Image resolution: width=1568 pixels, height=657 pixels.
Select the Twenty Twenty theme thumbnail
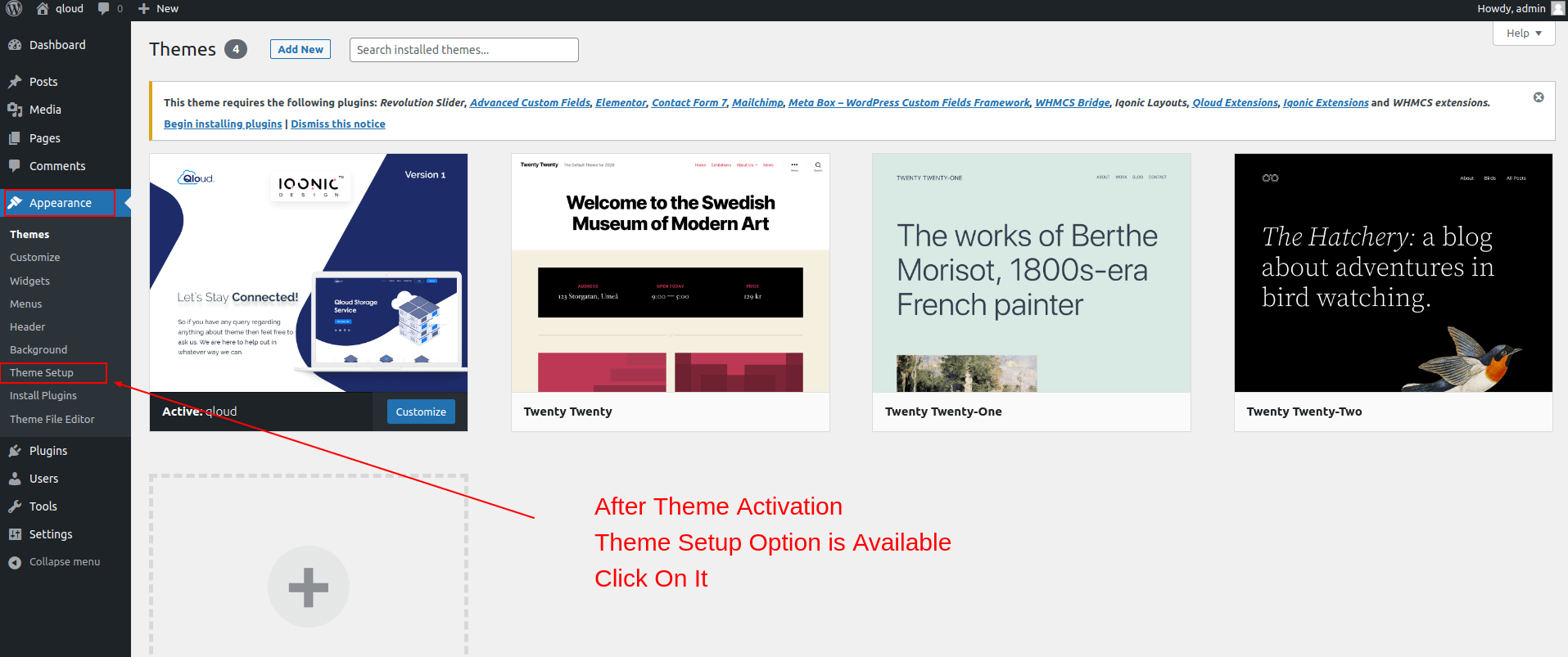(671, 273)
